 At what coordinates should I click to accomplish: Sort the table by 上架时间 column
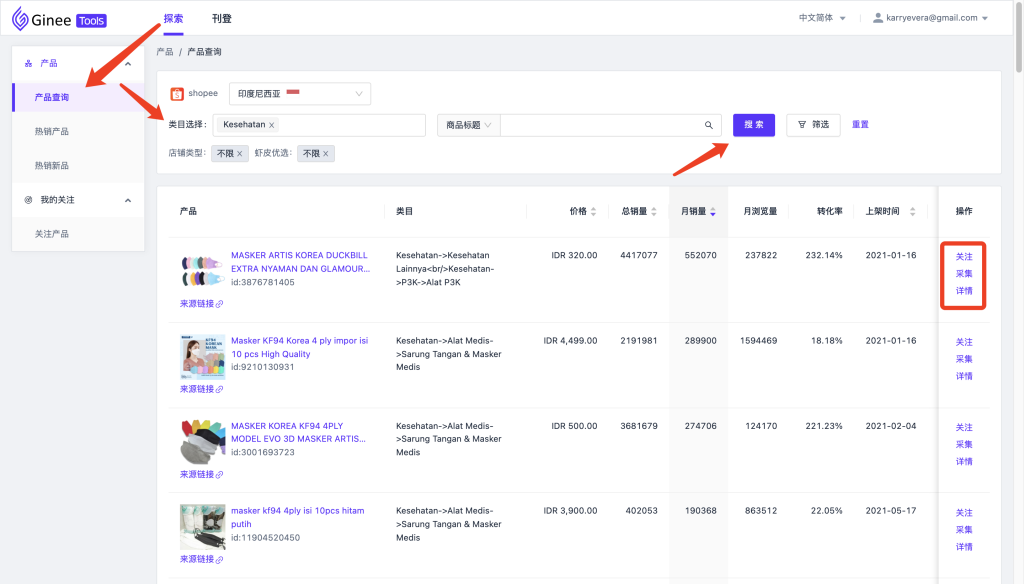tap(911, 212)
